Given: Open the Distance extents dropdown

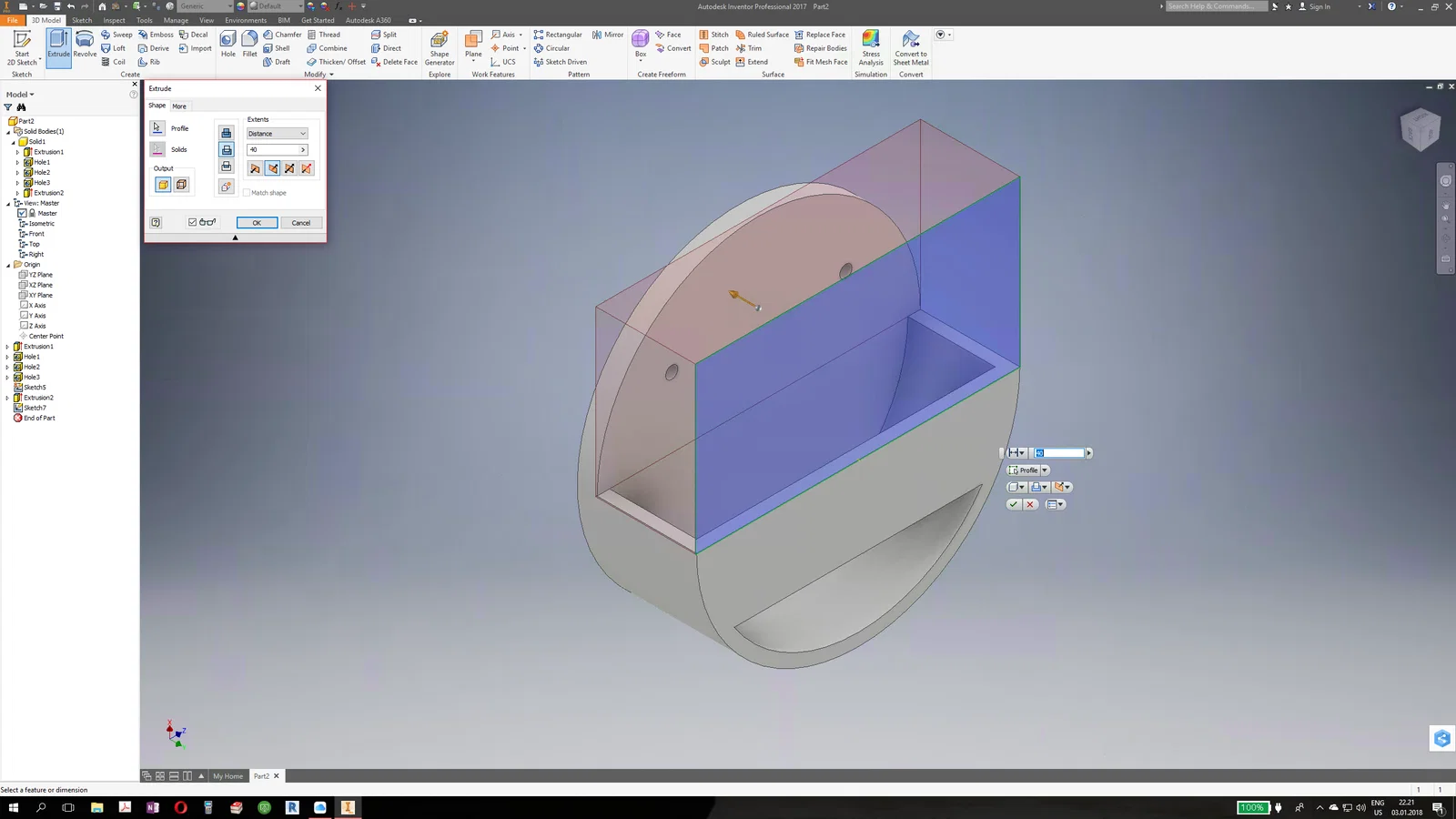Looking at the screenshot, I should (278, 134).
